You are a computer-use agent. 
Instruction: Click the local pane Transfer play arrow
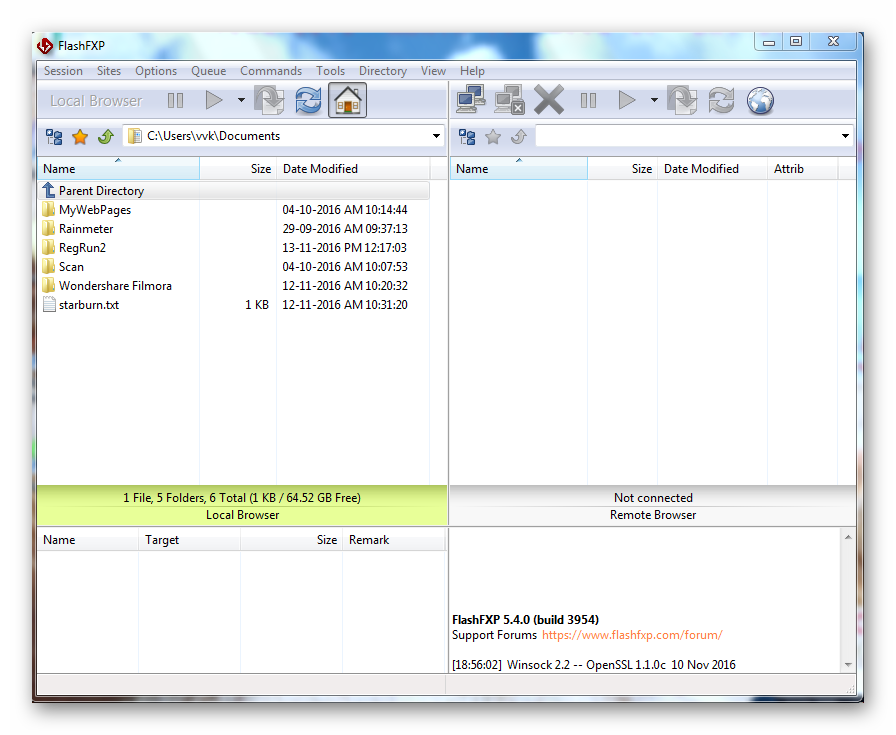point(214,100)
